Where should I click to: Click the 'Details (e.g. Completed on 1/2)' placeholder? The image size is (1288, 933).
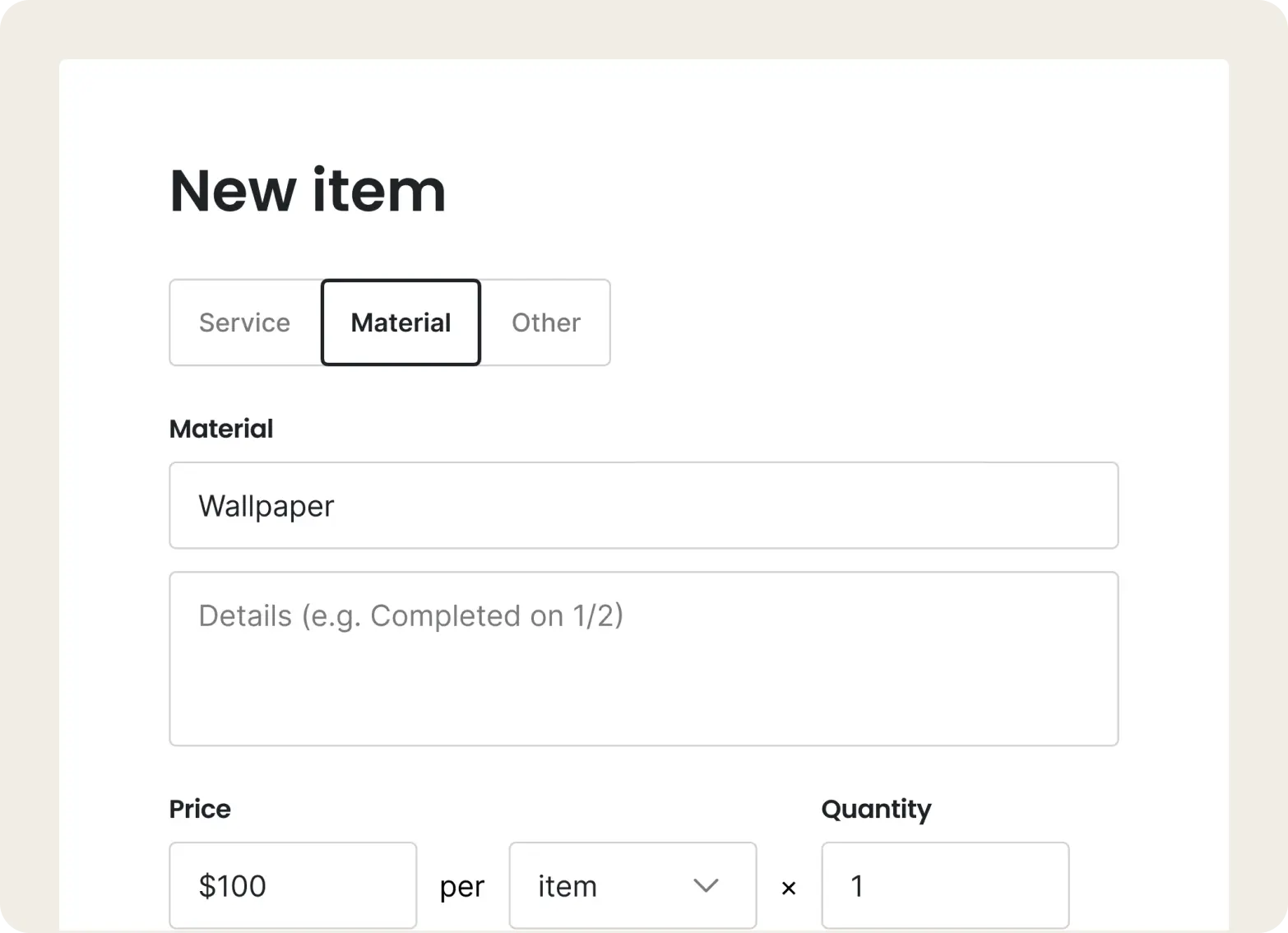coord(410,615)
